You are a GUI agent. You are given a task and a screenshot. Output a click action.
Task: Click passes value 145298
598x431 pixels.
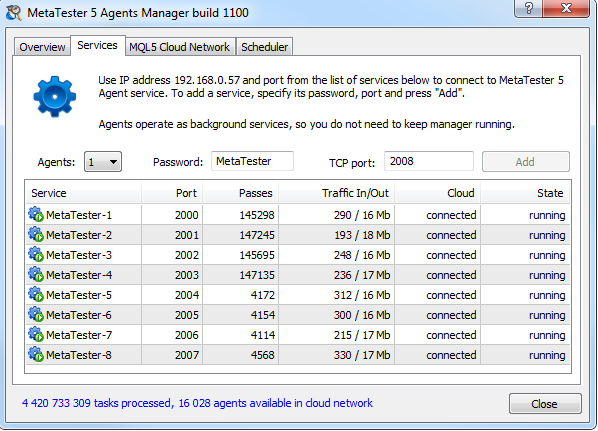[257, 215]
